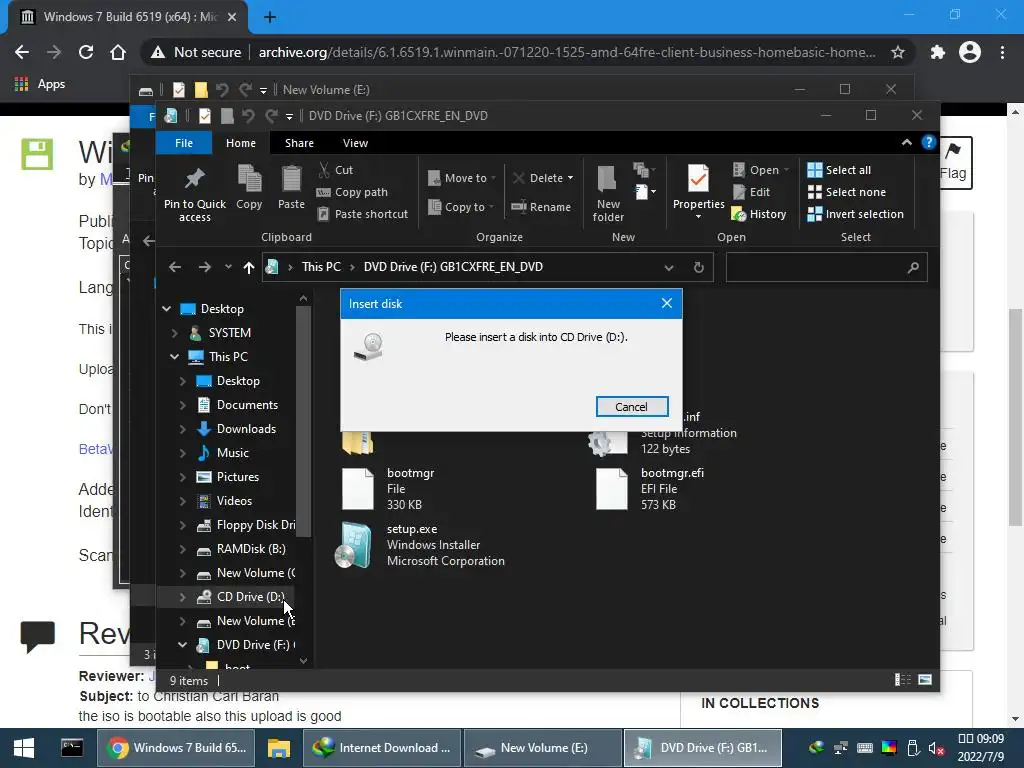This screenshot has width=1024, height=768.
Task: Open recent locations dropdown arrow
Action: point(228,267)
